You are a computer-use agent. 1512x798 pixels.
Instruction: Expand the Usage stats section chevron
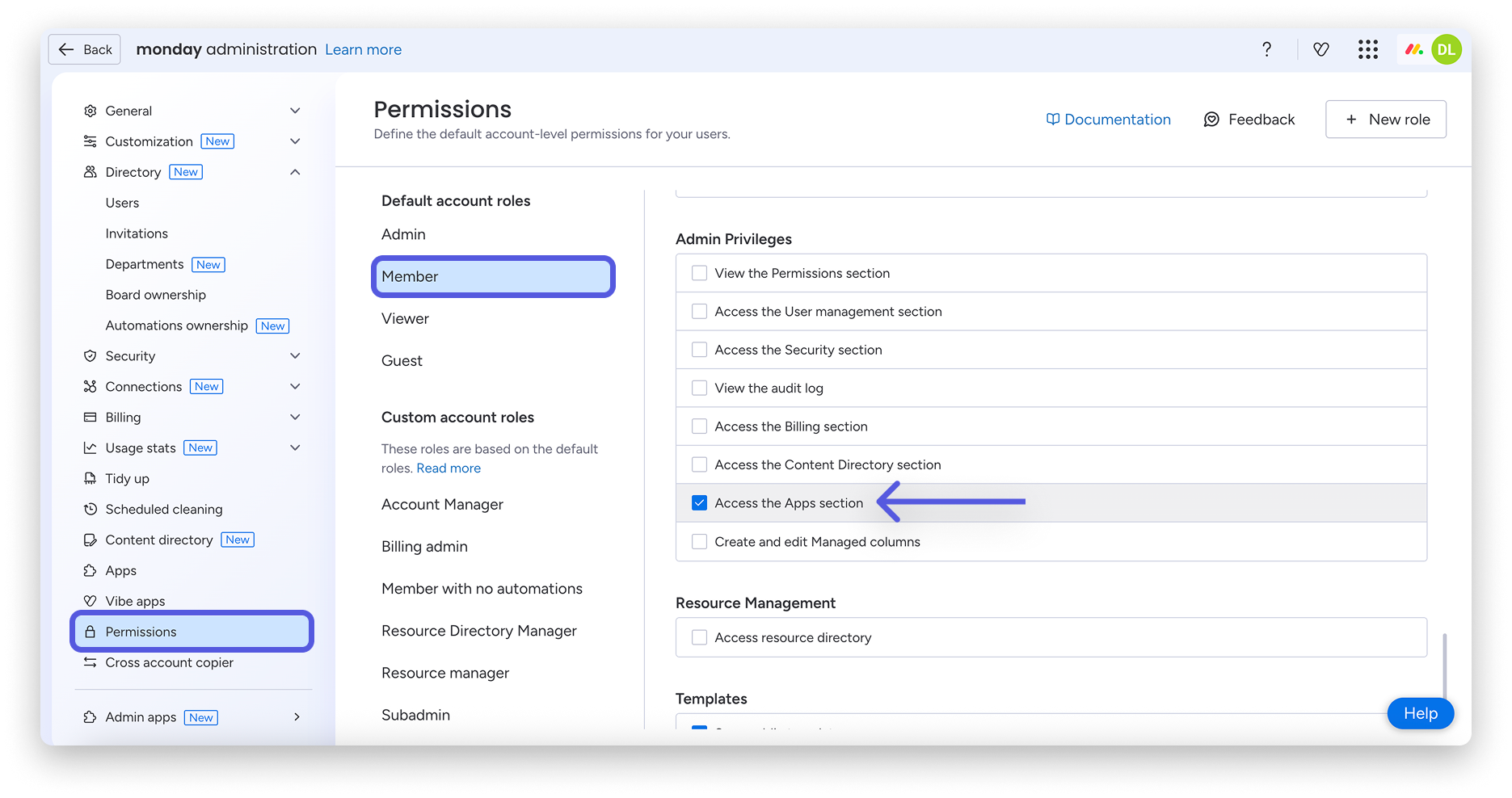coord(296,448)
